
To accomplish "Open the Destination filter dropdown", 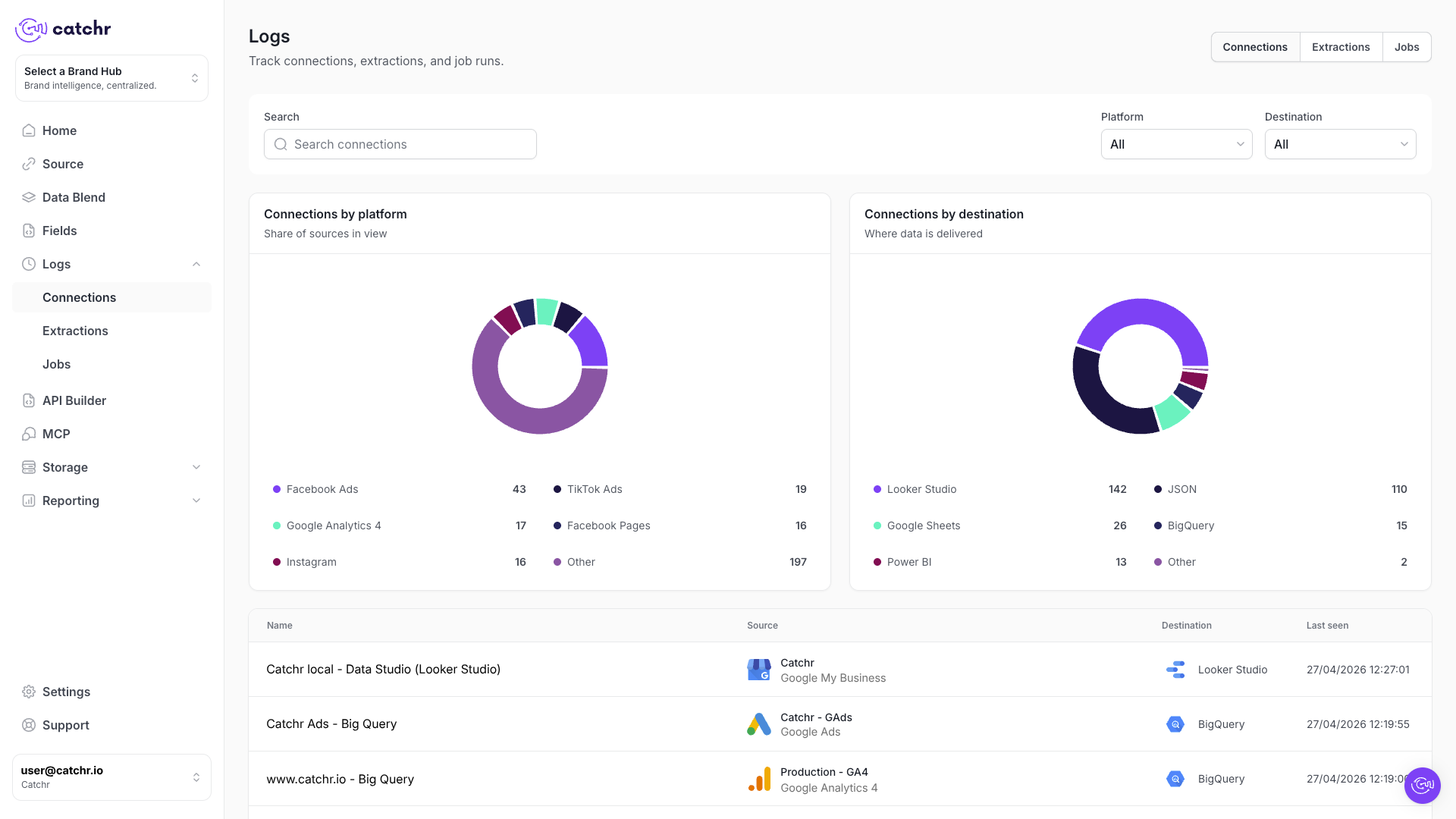I will coord(1340,144).
